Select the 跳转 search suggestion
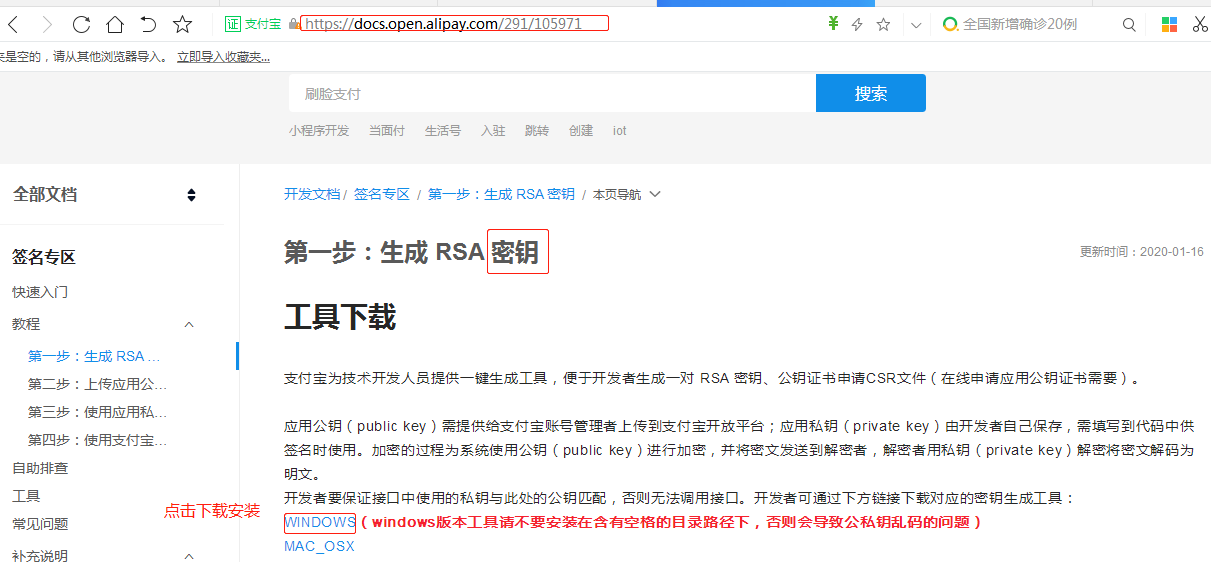The width and height of the screenshot is (1211, 562). coord(537,131)
